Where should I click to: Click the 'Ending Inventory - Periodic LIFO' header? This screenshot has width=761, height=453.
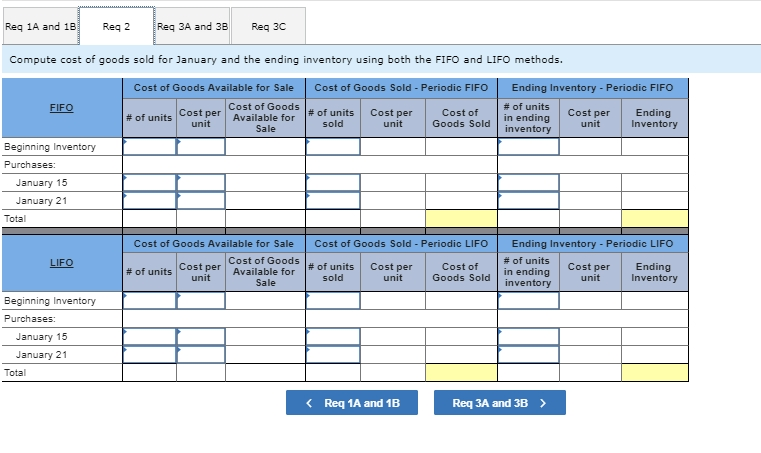[593, 244]
